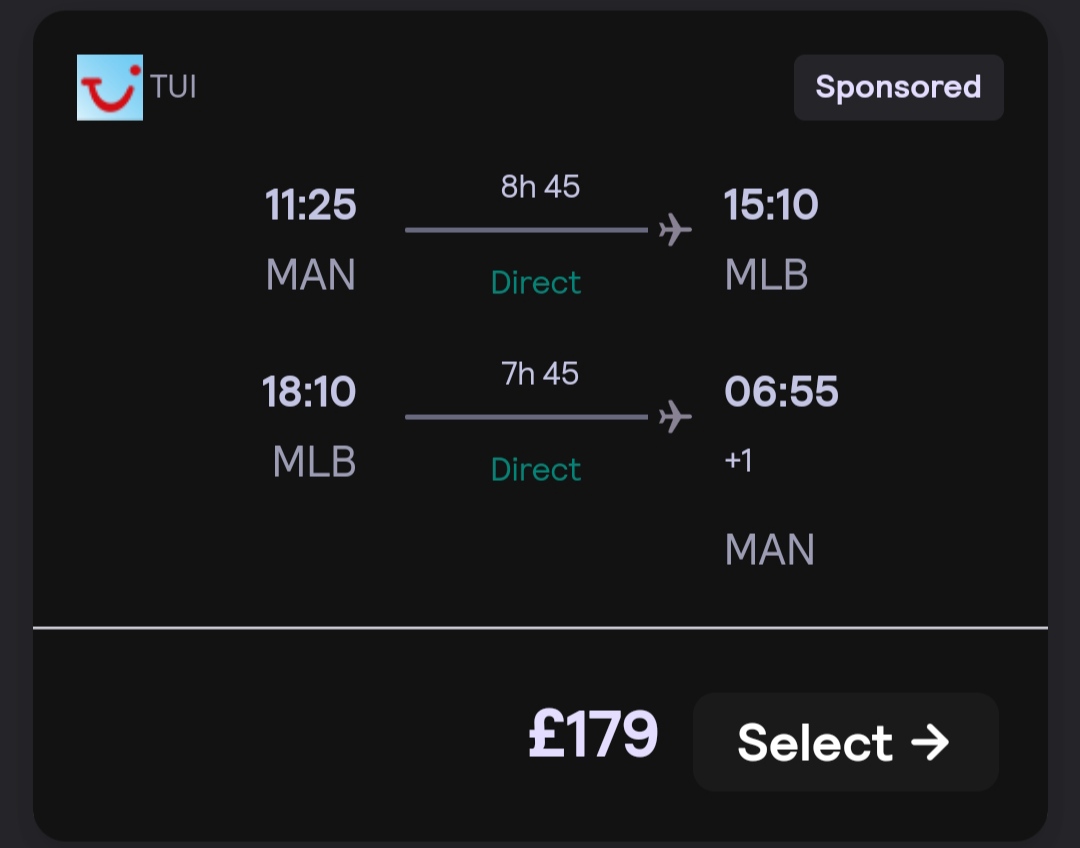The image size is (1080, 848).
Task: Click the 11:25 departure time
Action: (x=311, y=205)
